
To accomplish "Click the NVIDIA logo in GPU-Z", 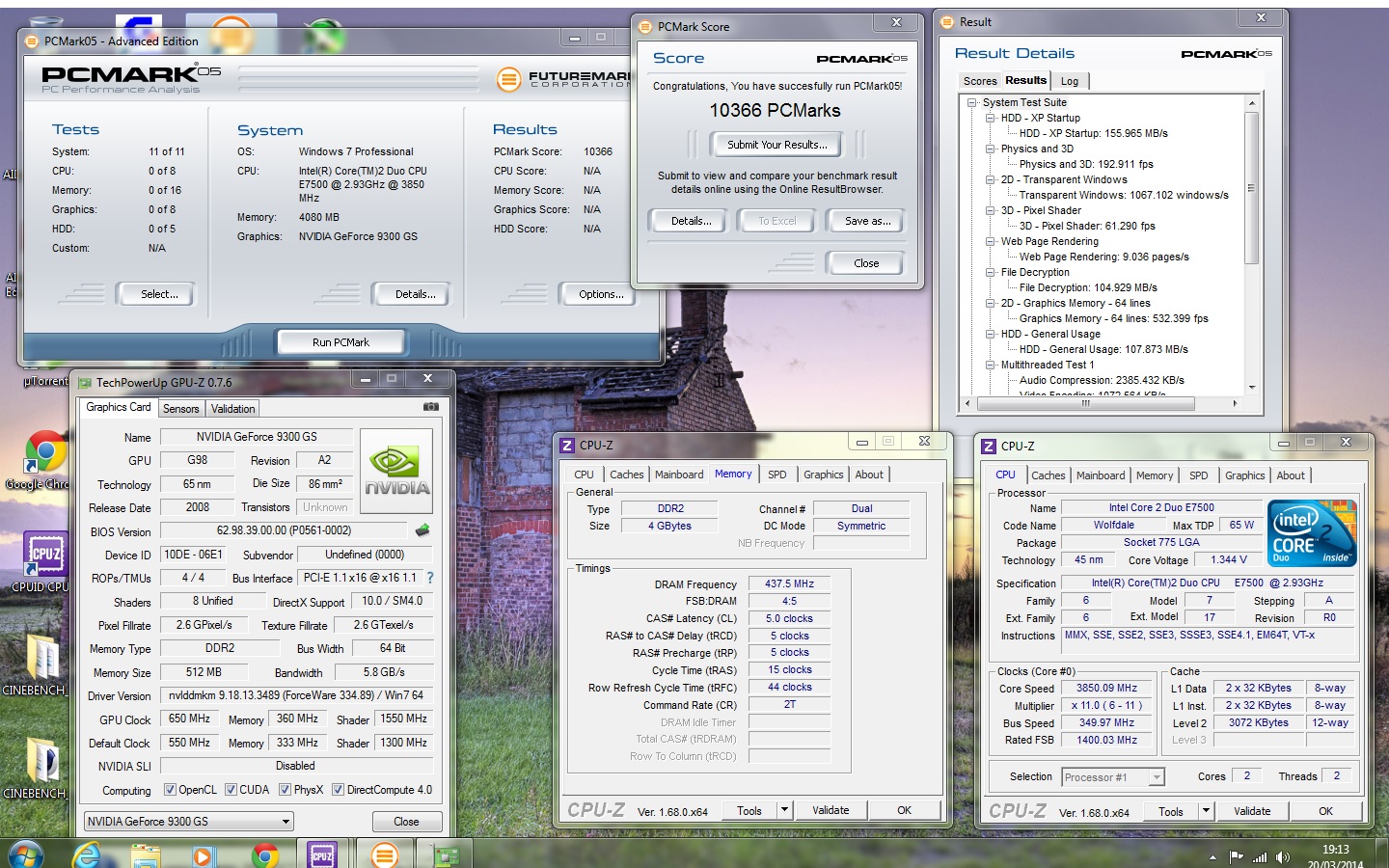I will pos(396,471).
